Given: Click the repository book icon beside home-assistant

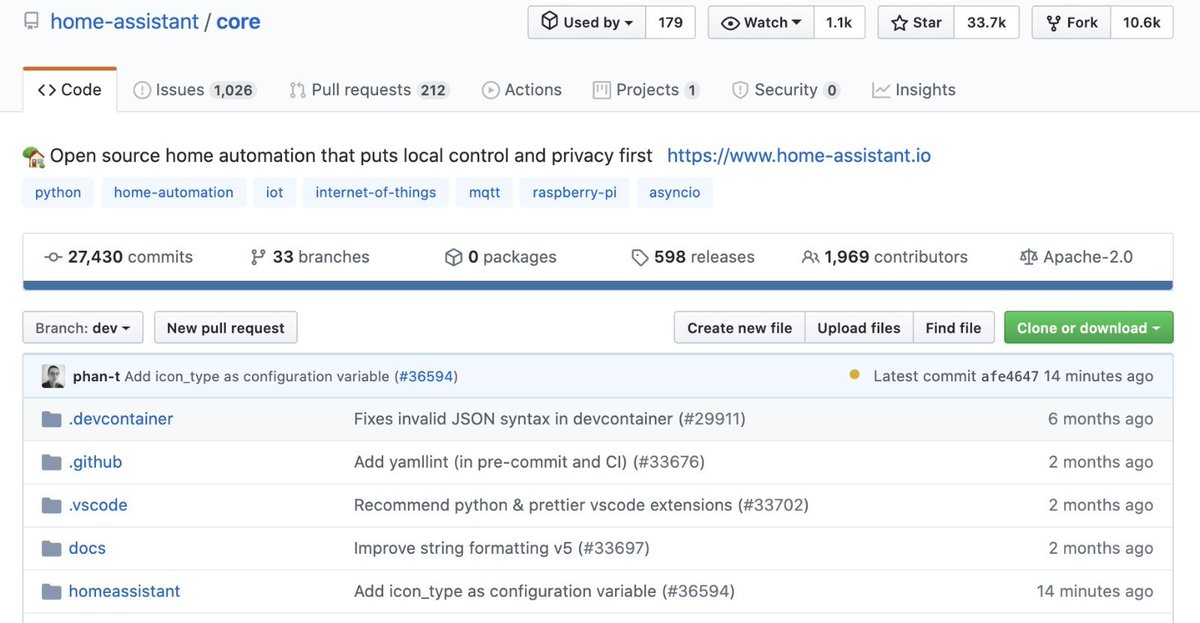Looking at the screenshot, I should 31,22.
